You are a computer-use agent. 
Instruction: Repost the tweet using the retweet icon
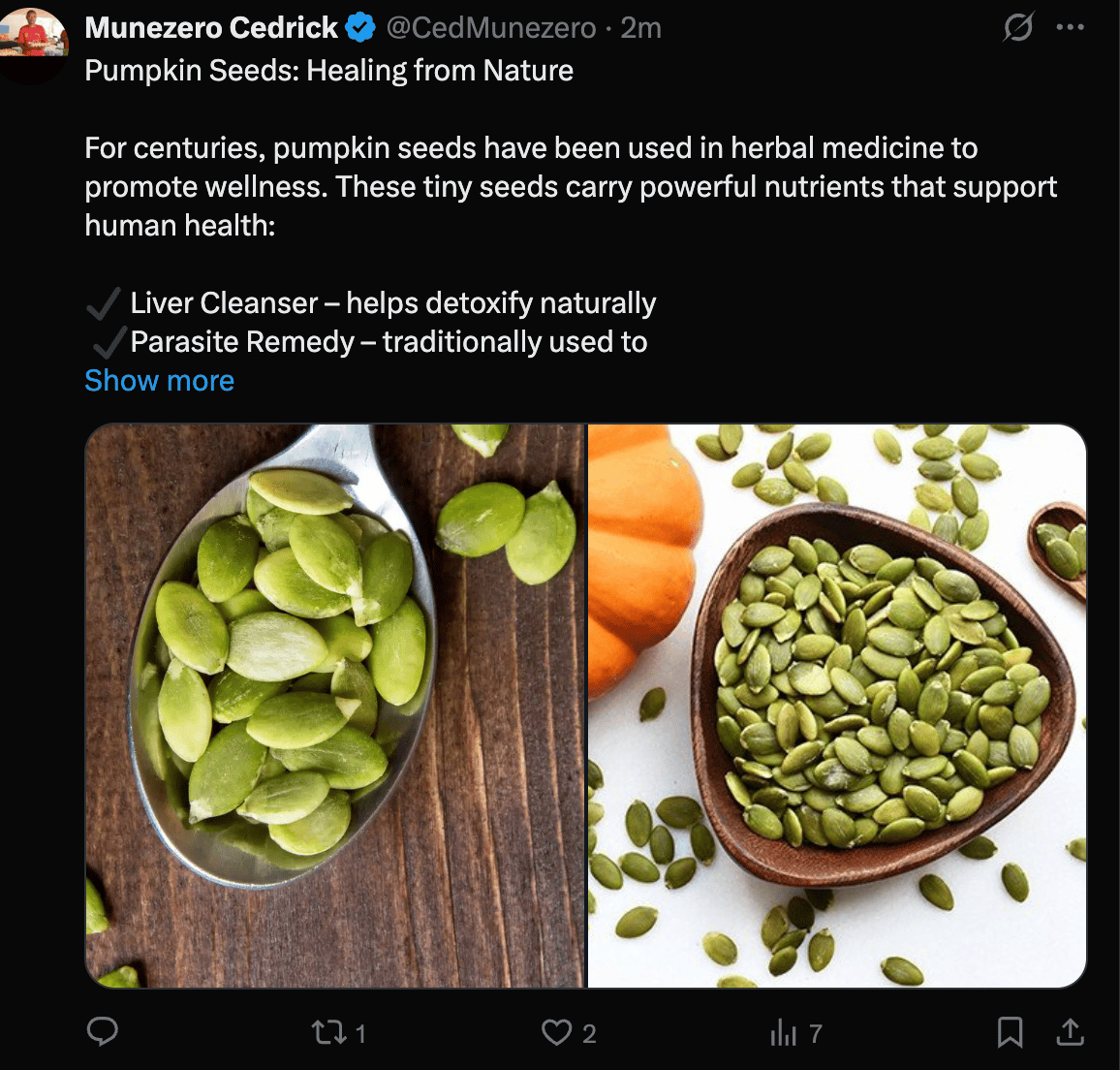click(329, 1032)
